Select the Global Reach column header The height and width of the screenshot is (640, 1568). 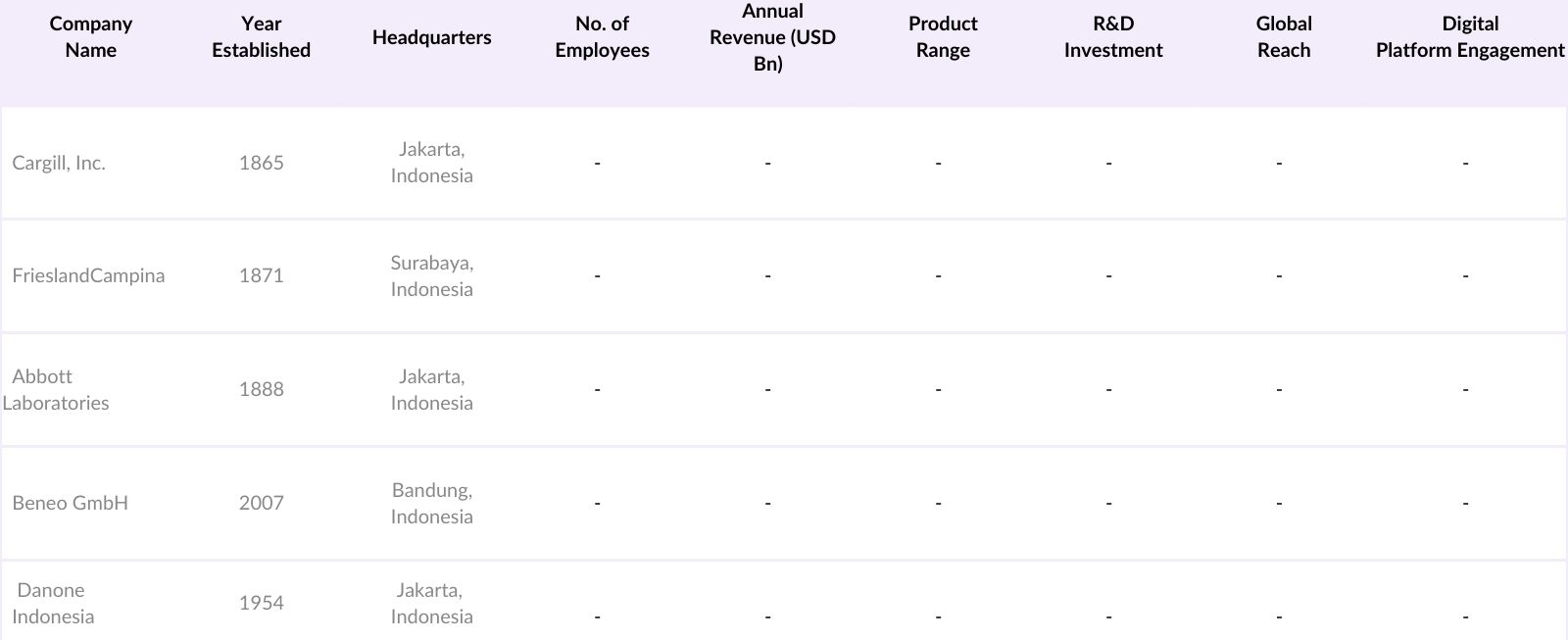tap(1284, 37)
